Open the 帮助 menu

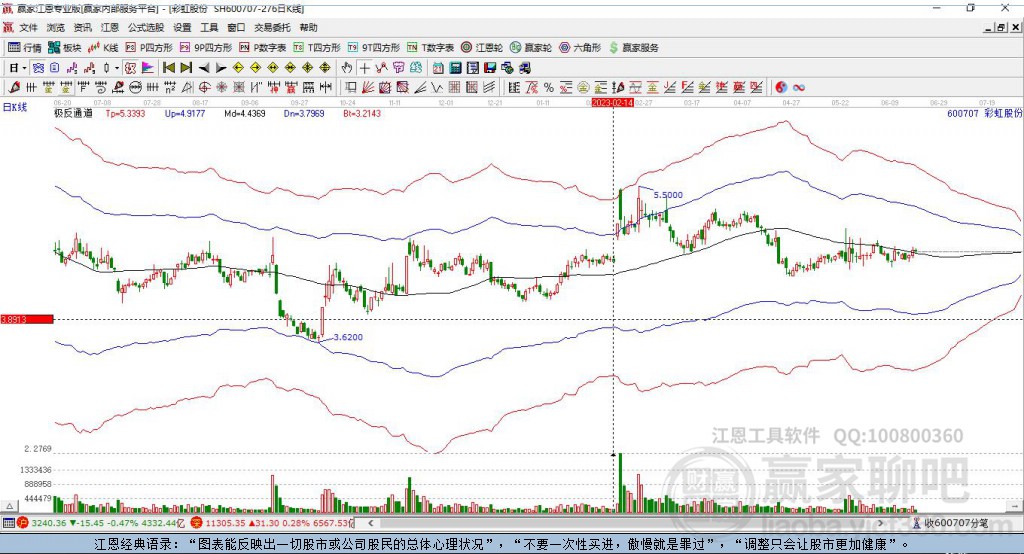click(308, 27)
